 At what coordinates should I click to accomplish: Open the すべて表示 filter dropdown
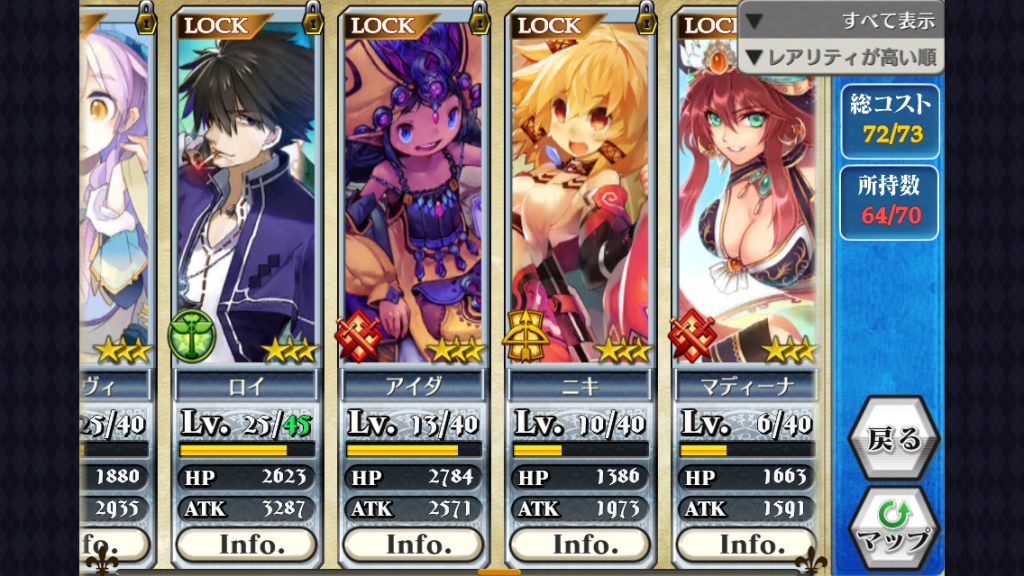point(842,20)
